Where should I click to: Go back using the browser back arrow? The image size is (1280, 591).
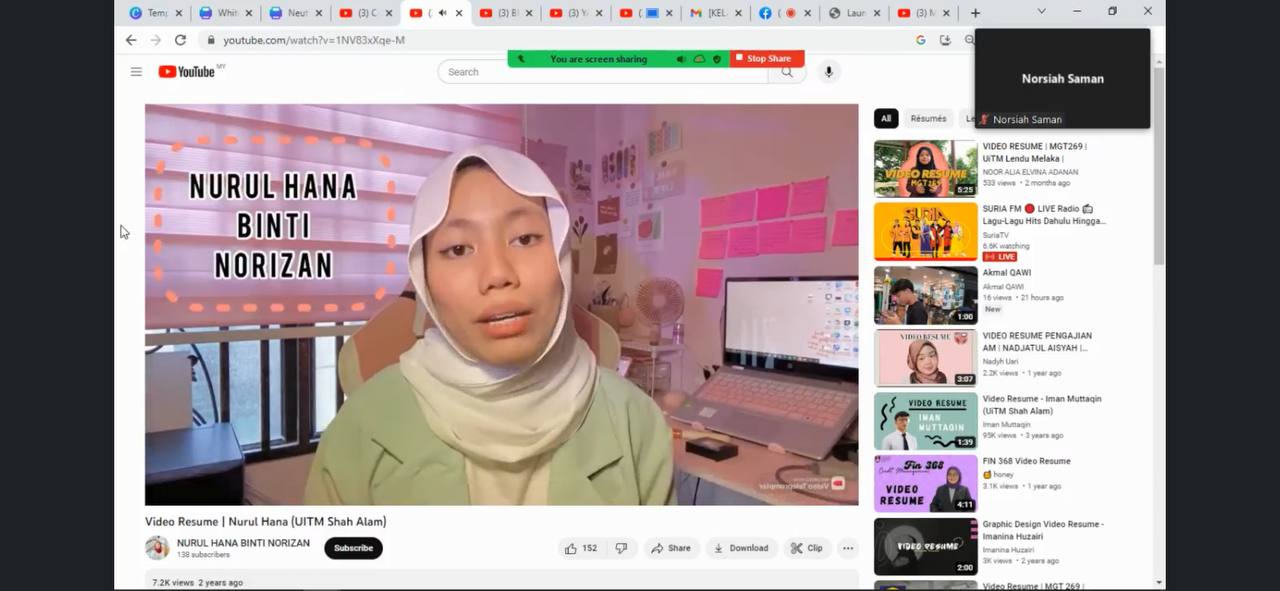click(131, 40)
